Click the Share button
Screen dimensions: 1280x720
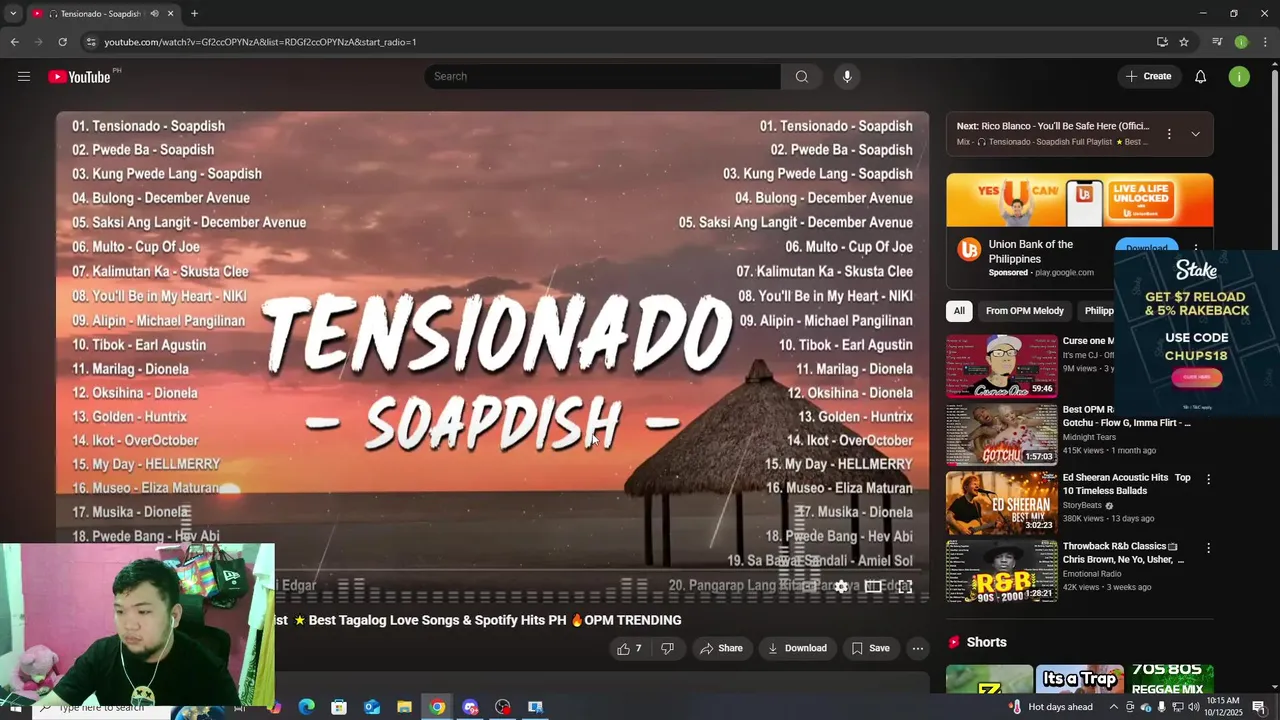click(x=721, y=648)
